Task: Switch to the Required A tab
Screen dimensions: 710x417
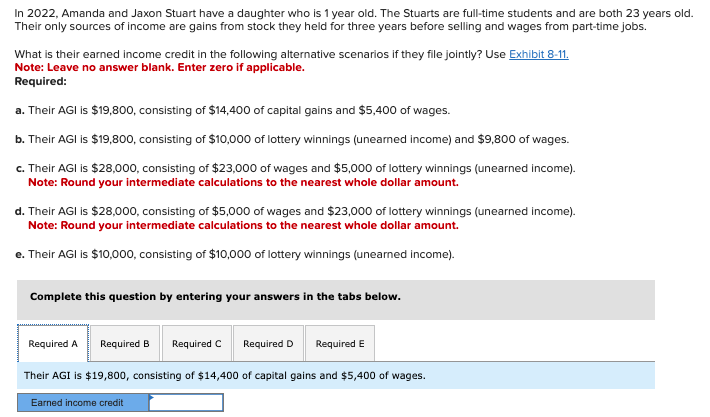Action: click(x=53, y=344)
